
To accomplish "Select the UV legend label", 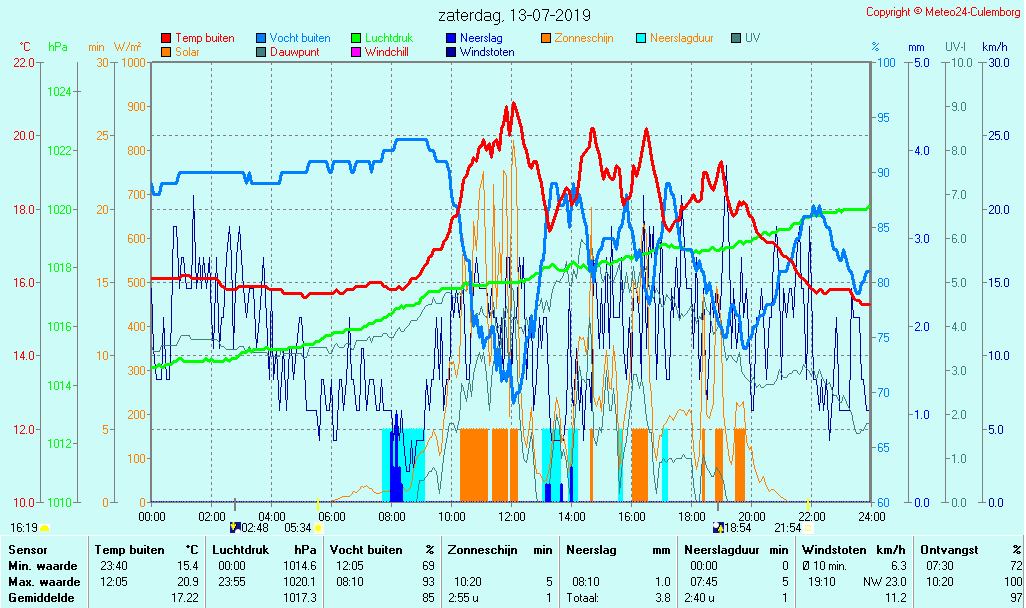I will point(752,38).
